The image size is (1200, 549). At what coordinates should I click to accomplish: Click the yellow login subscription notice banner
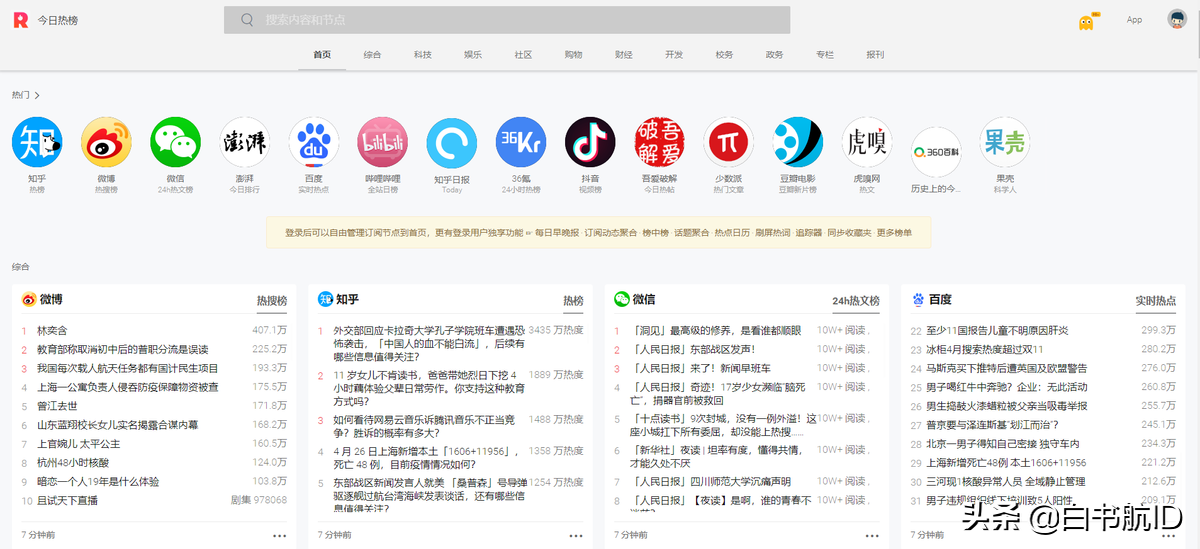tap(598, 233)
